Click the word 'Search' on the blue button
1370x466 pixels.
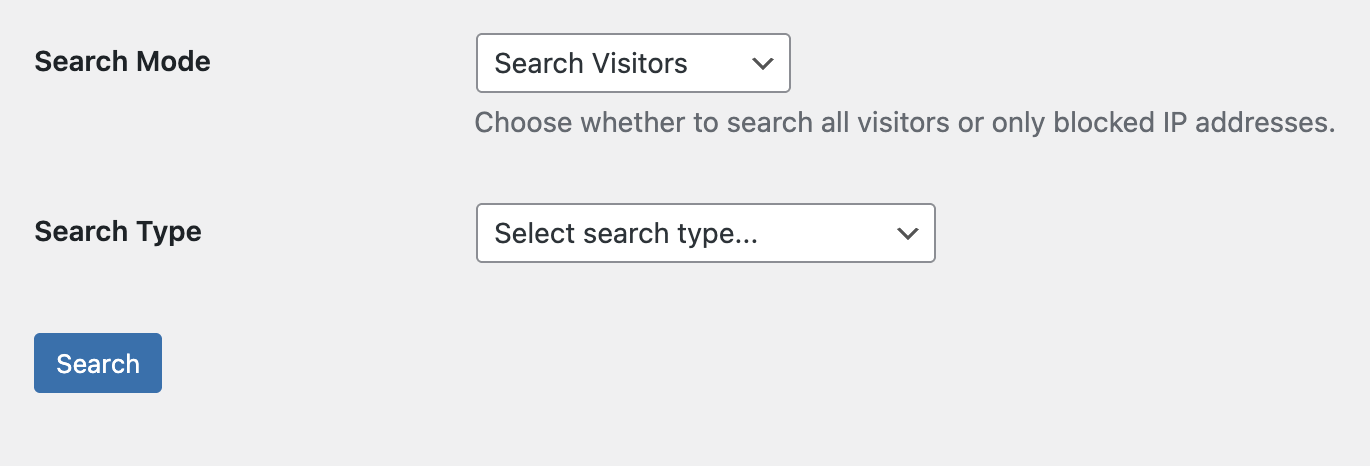98,364
